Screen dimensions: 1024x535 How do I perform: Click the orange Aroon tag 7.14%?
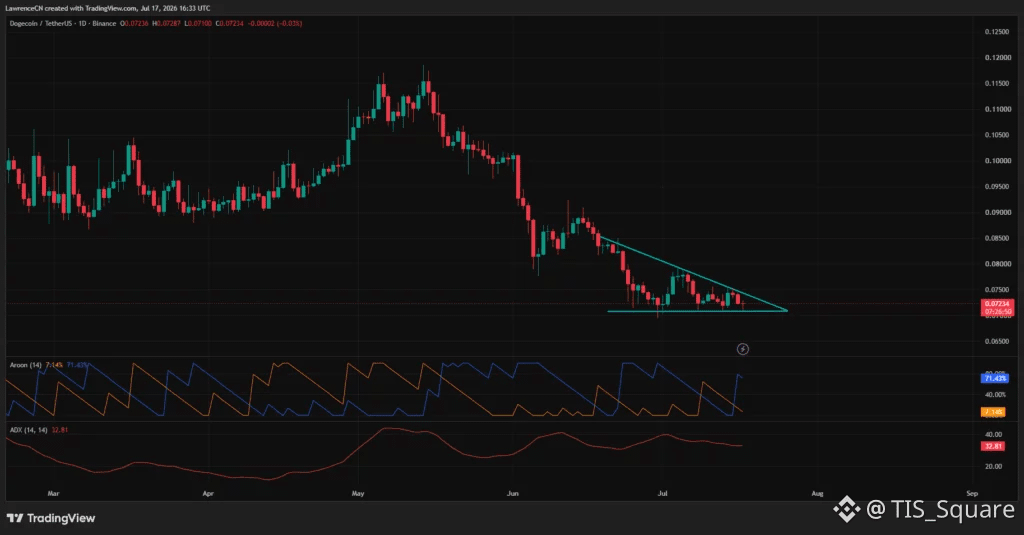(x=993, y=412)
